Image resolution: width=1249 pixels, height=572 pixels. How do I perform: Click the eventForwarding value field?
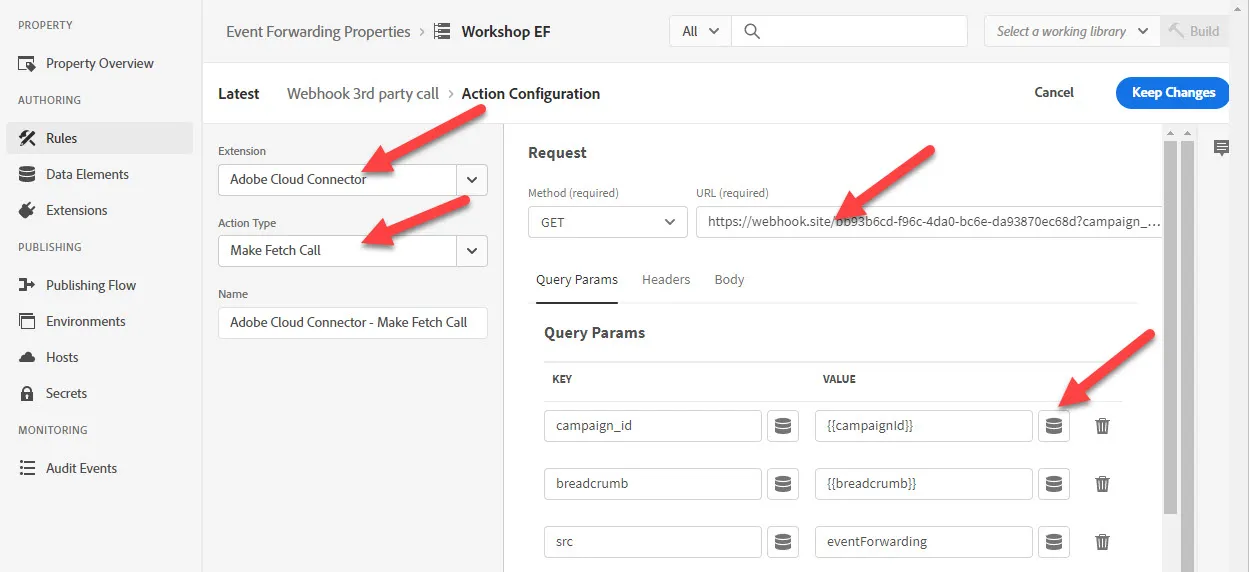point(924,542)
